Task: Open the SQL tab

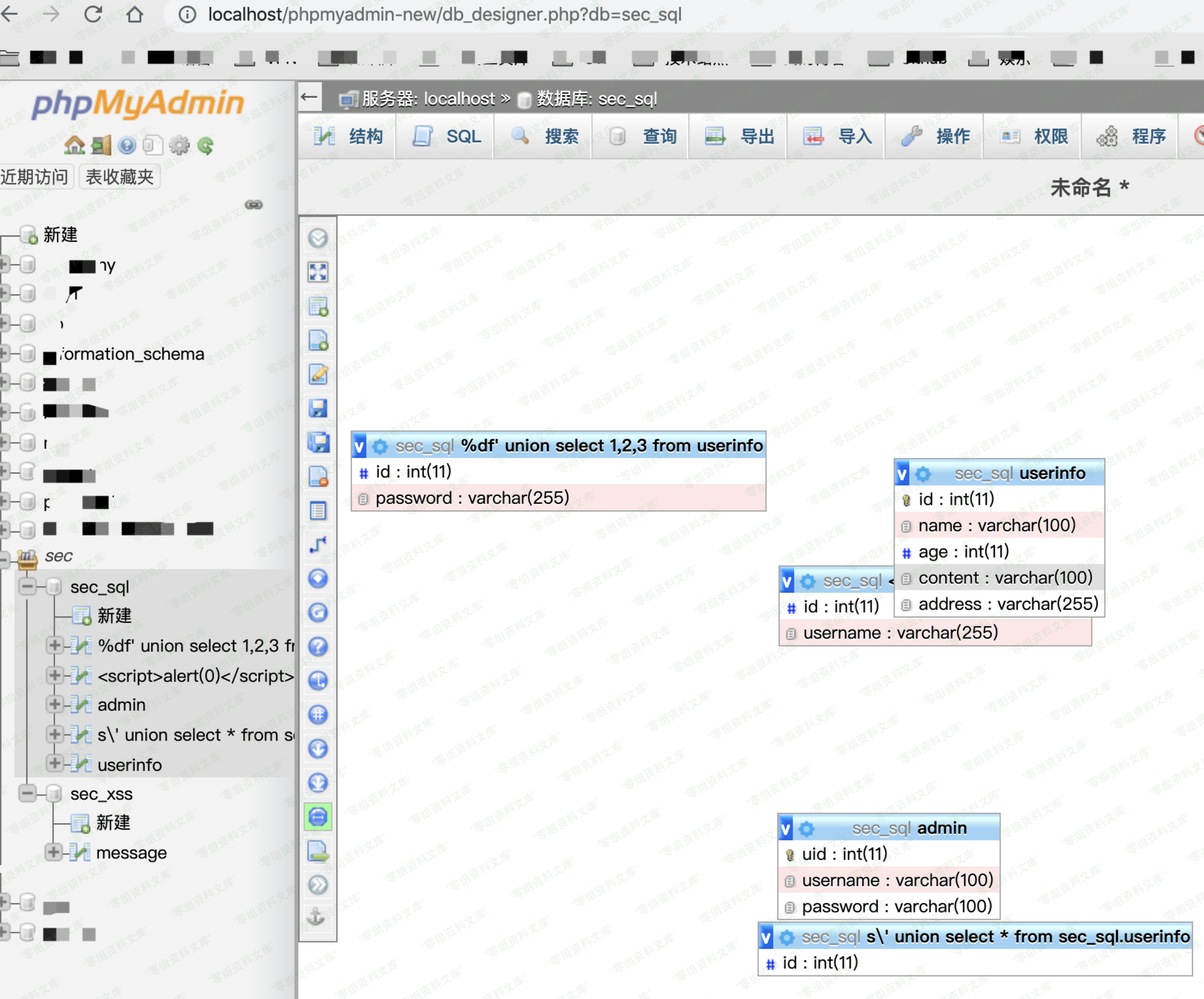Action: click(447, 137)
